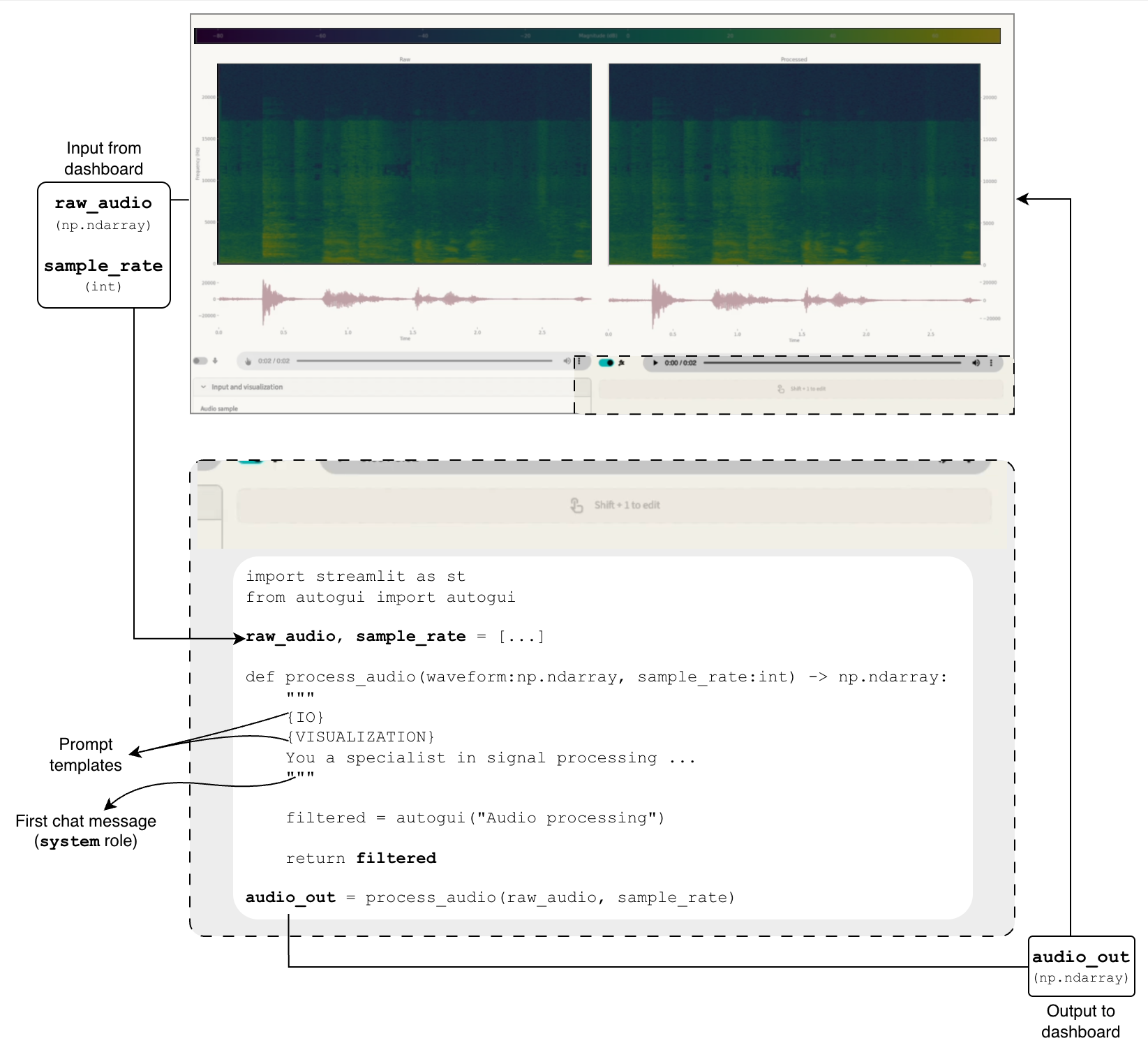The height and width of the screenshot is (1057, 1148).
Task: Click the large hand icon in zoomed edit bar
Action: pos(576,505)
